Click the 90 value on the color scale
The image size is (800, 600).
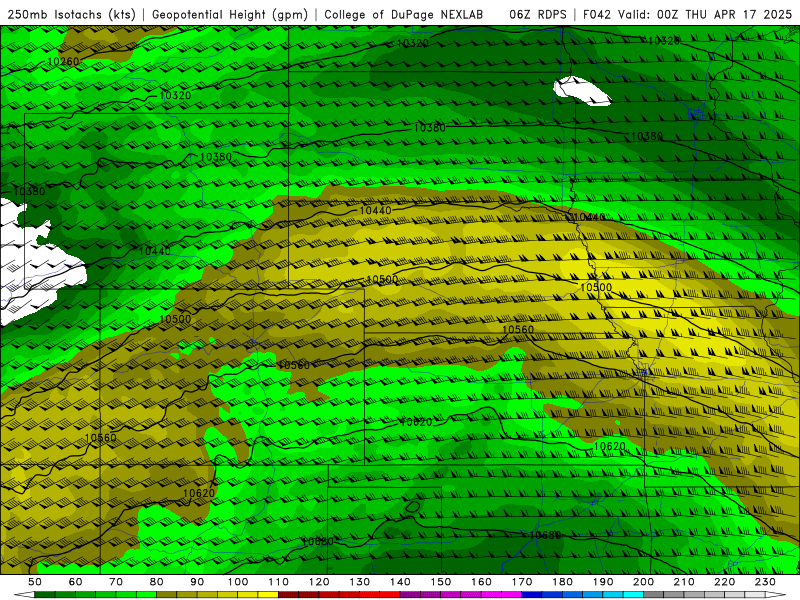coord(197,582)
